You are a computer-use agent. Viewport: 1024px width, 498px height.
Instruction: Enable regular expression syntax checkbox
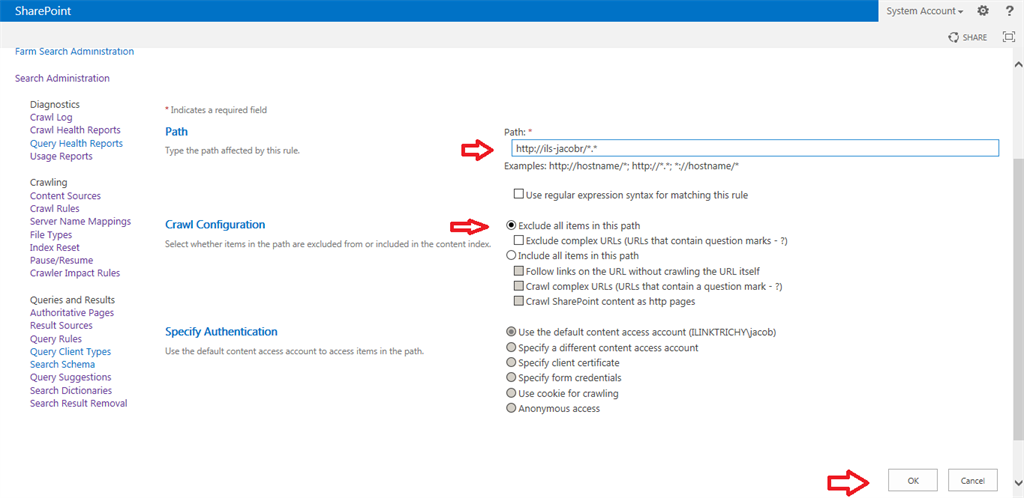click(519, 194)
